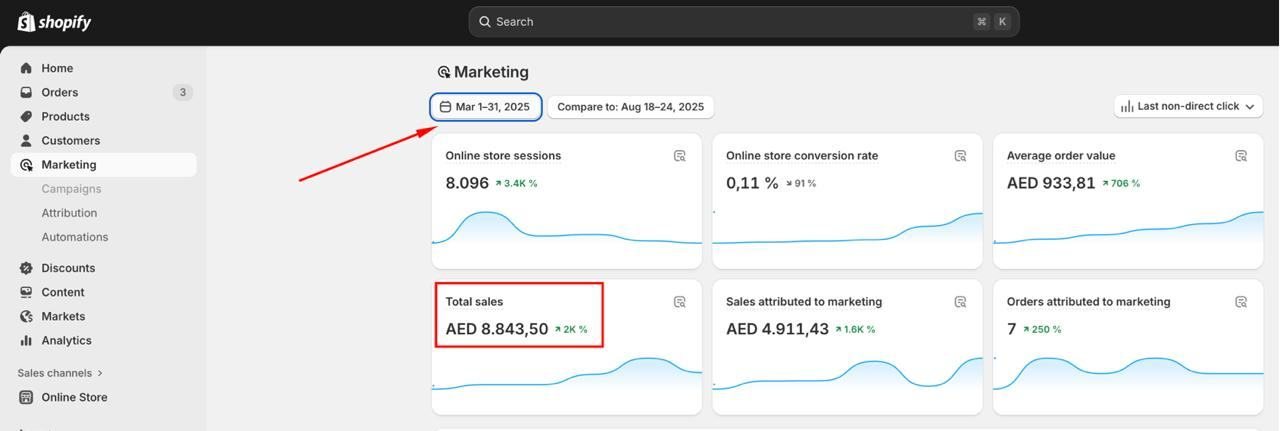Open Attribution under Marketing
Viewport: 1280px width, 431px height.
69,213
